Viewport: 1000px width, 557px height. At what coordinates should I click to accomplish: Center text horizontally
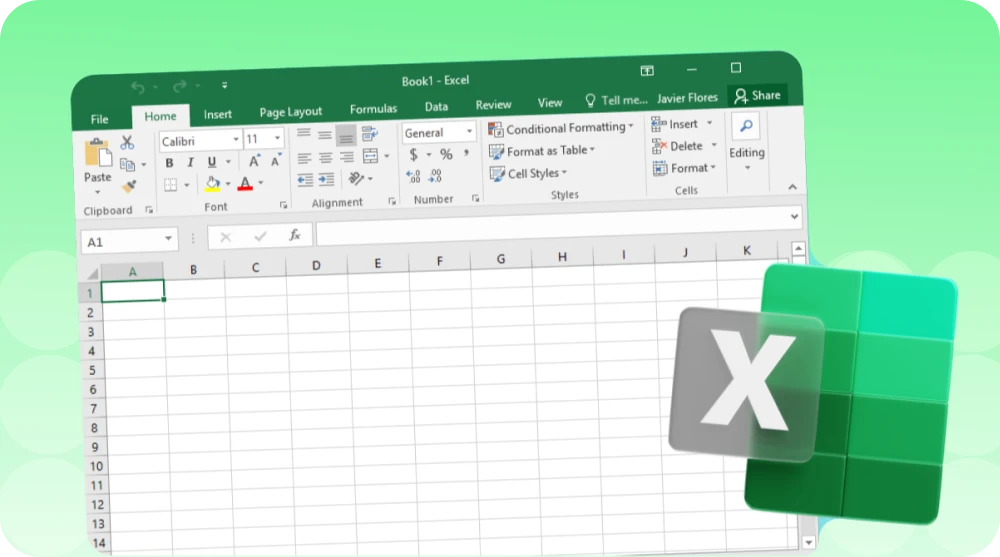click(x=325, y=157)
